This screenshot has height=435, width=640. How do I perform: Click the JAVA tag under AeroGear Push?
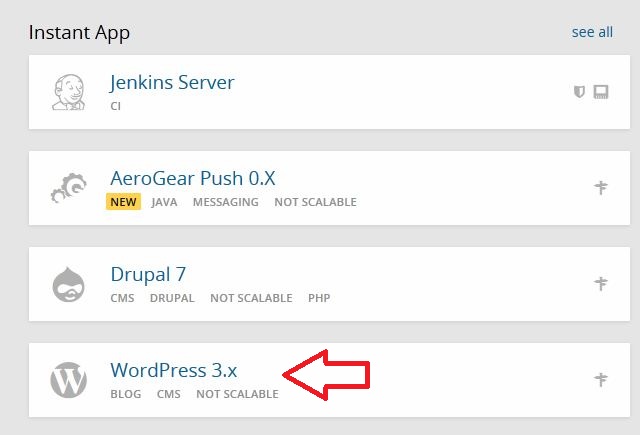tap(164, 202)
